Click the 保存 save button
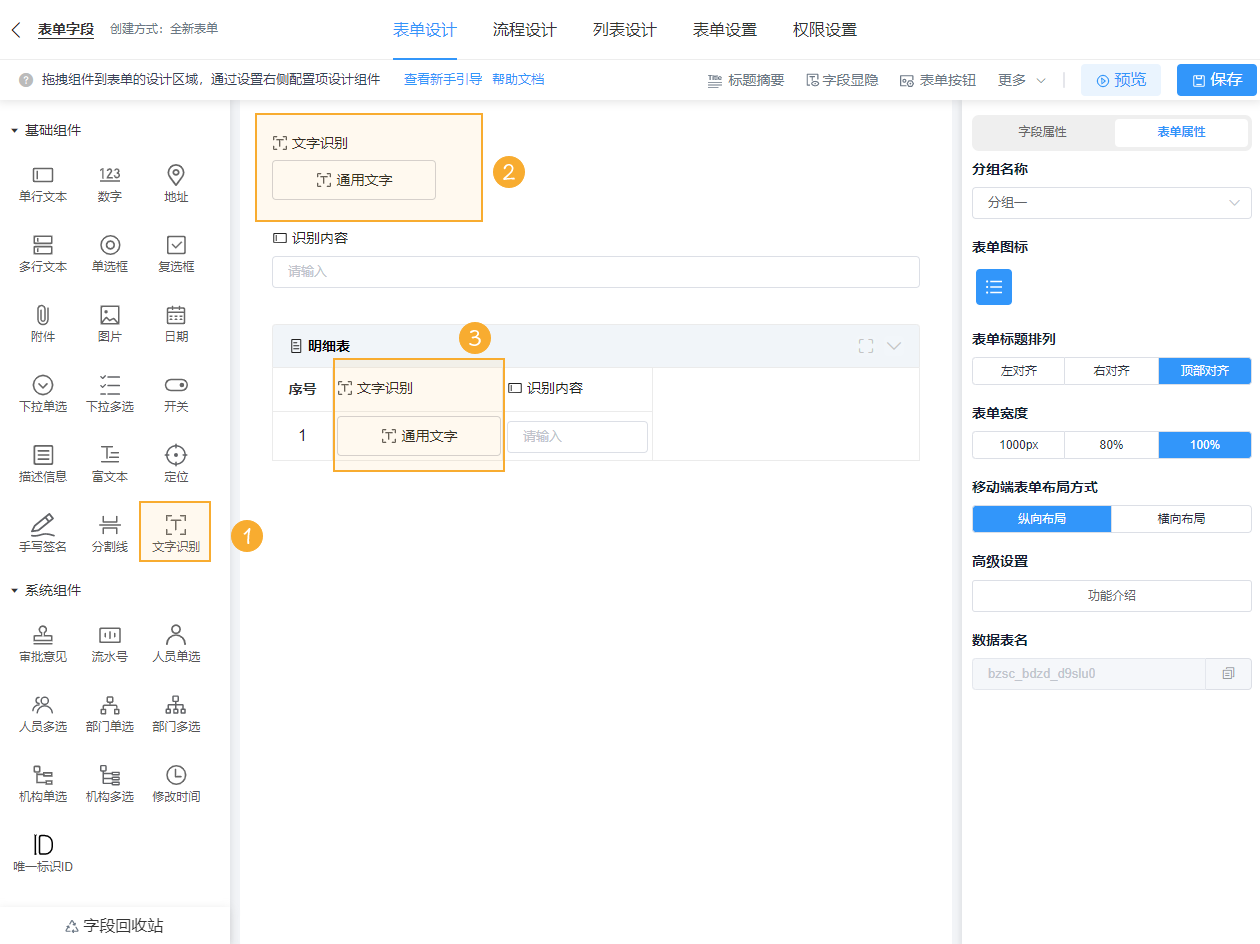Image resolution: width=1260 pixels, height=944 pixels. coord(1216,79)
